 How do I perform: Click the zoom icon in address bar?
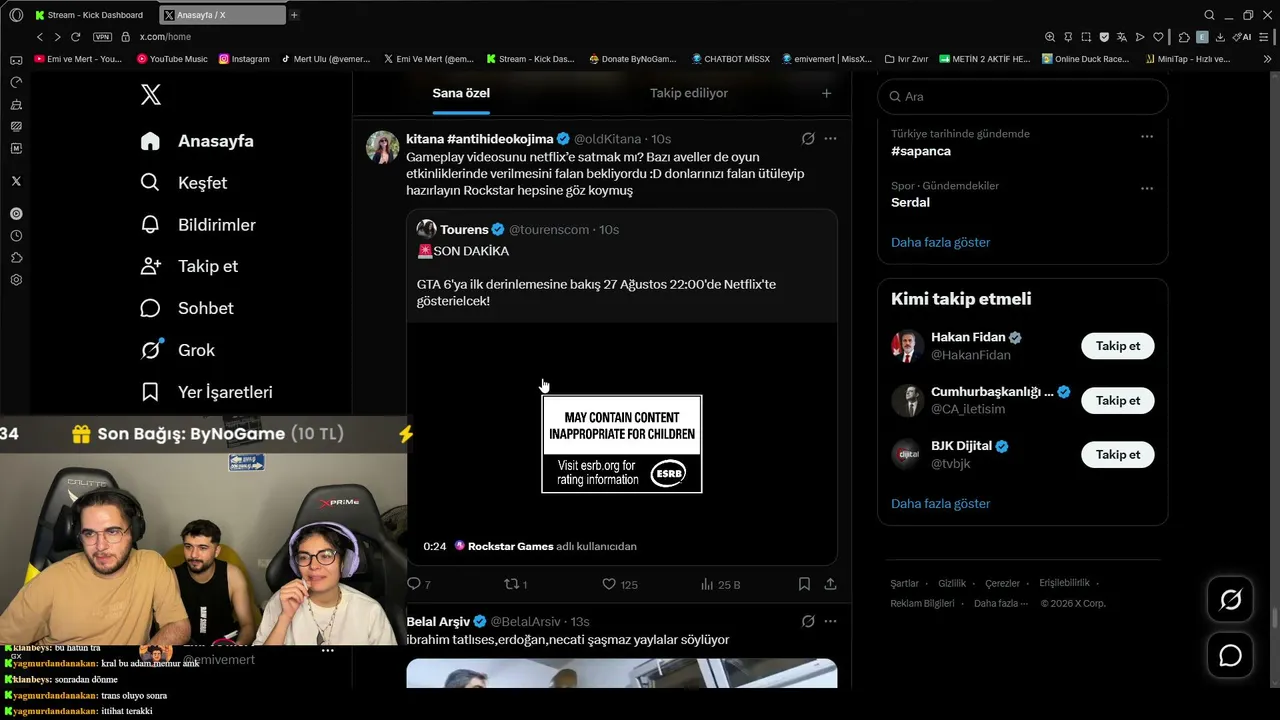tap(1050, 37)
